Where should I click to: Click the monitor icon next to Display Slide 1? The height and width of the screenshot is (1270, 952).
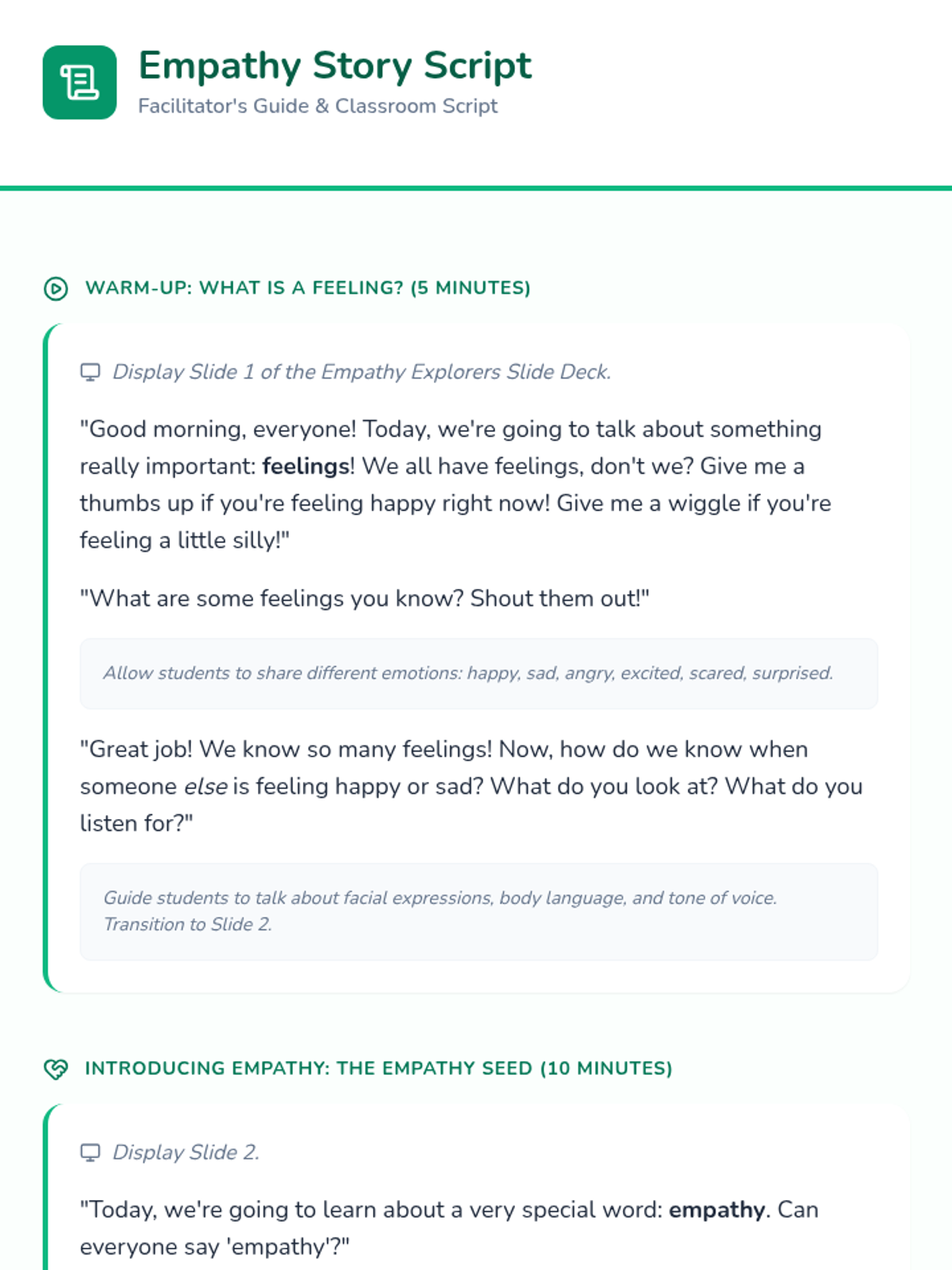coord(90,372)
